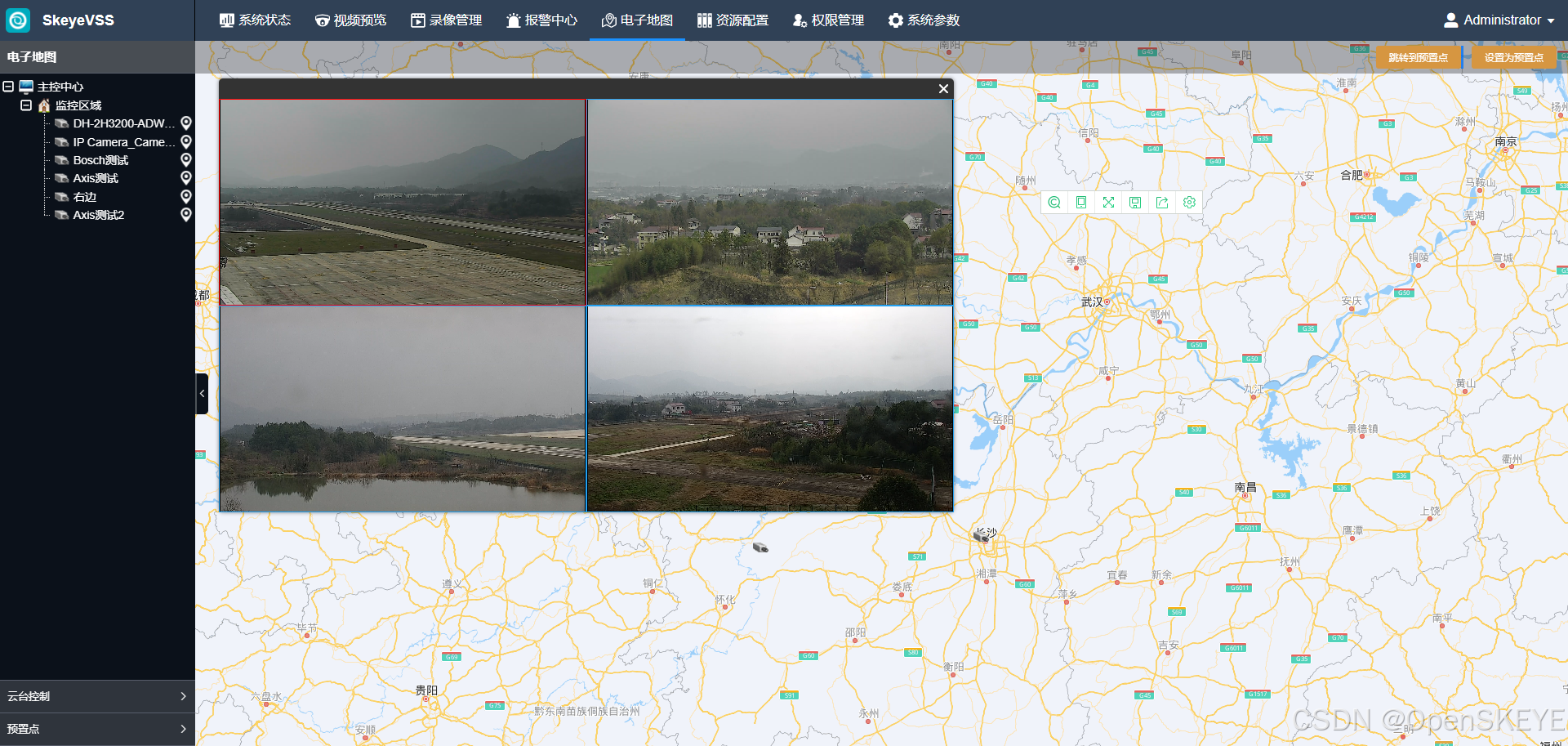Click 合肥 city label on map
Image resolution: width=1568 pixels, height=746 pixels.
coord(1352,175)
